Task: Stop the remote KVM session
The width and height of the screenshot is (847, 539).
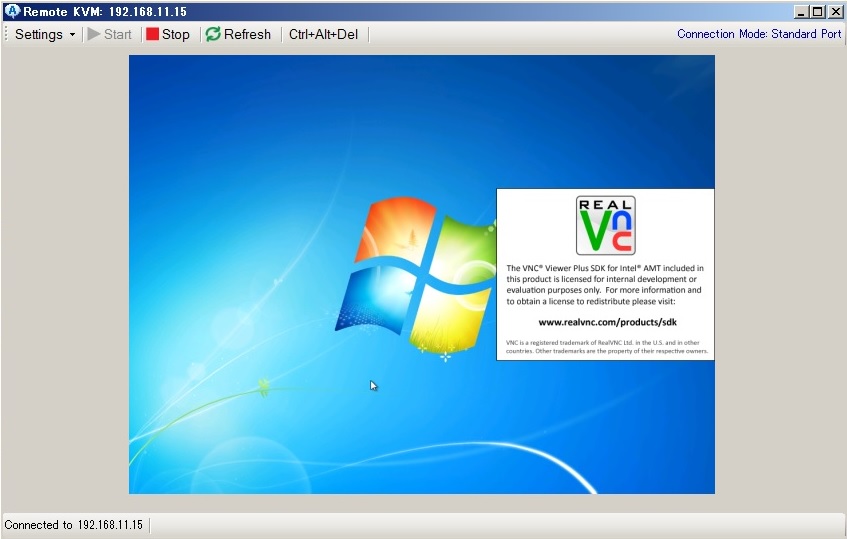Action: click(x=168, y=35)
